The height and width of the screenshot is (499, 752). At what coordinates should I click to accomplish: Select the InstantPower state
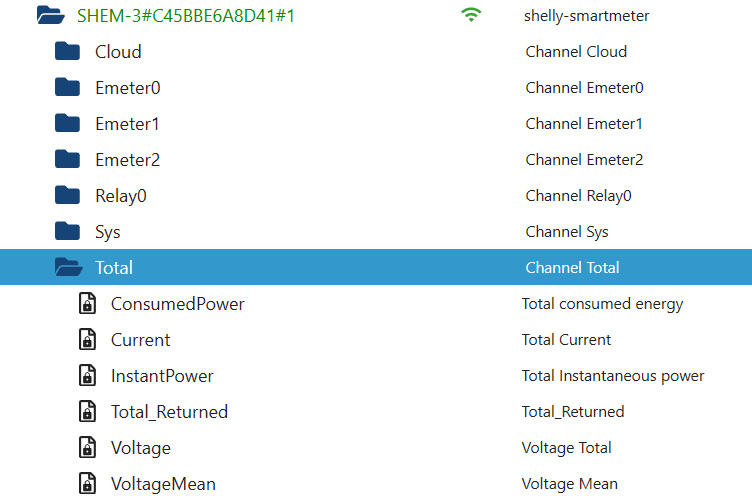(x=162, y=376)
